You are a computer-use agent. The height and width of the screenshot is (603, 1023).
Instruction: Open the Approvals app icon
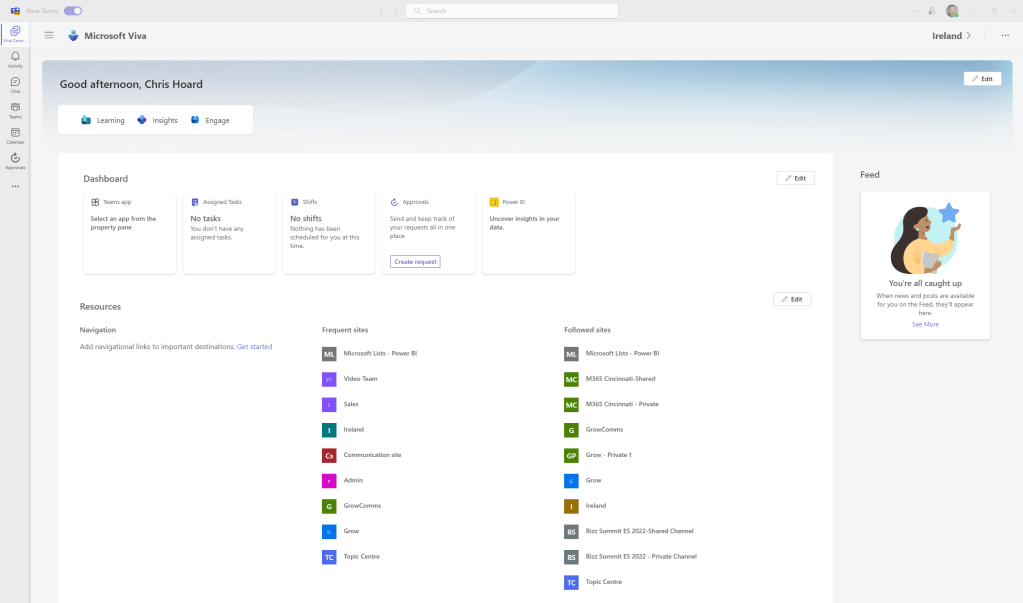[x=15, y=160]
